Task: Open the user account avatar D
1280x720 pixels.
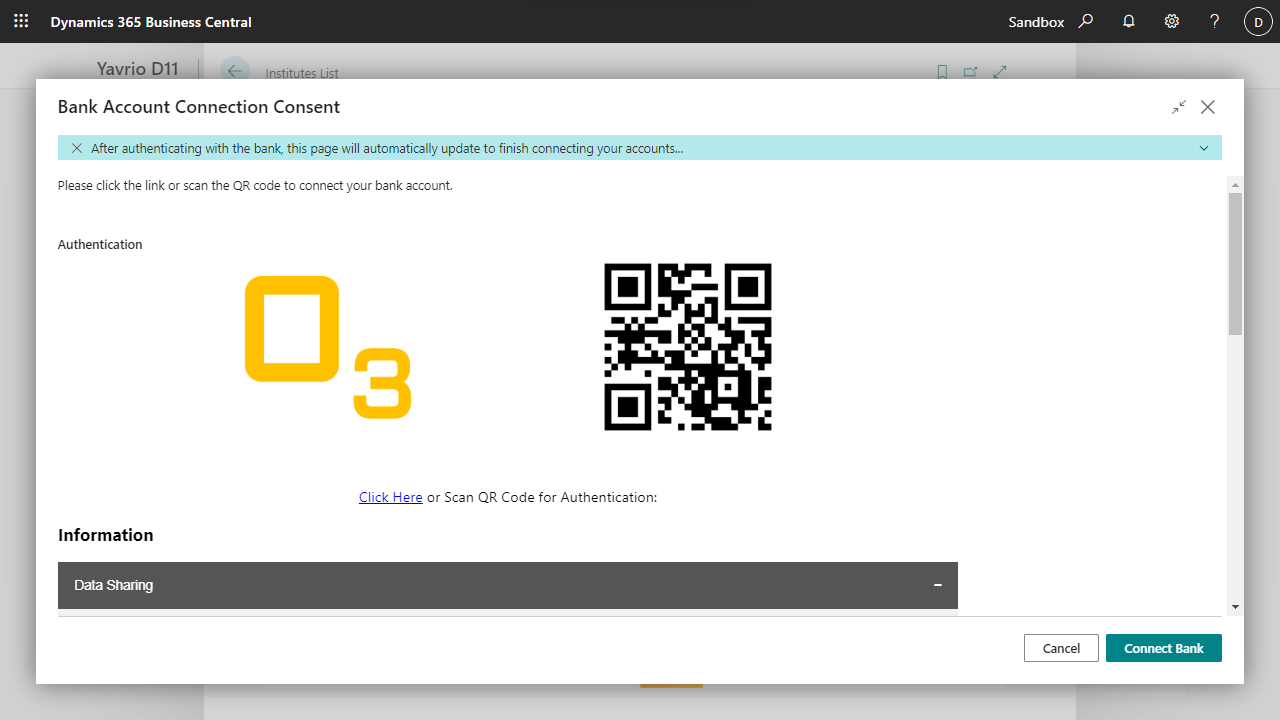Action: 1258,21
